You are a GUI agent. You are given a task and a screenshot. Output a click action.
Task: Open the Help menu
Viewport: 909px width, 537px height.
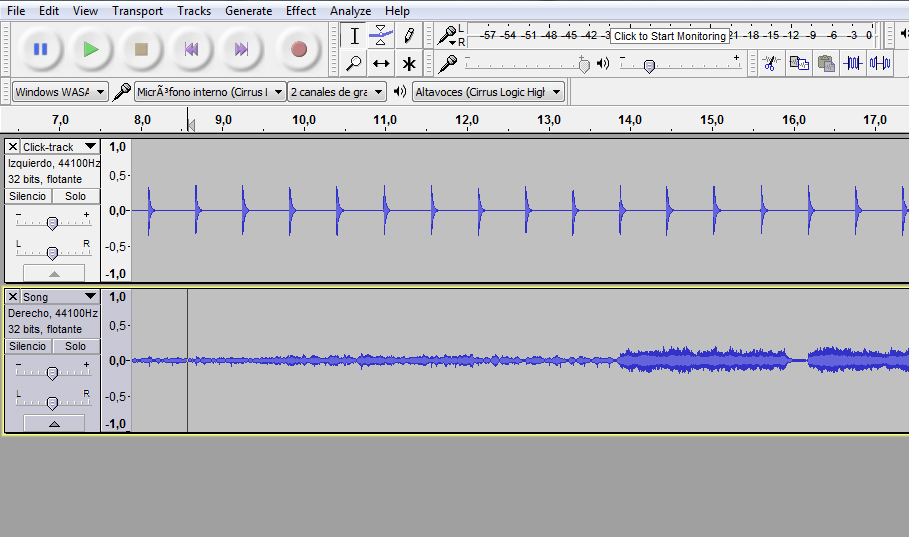(397, 10)
